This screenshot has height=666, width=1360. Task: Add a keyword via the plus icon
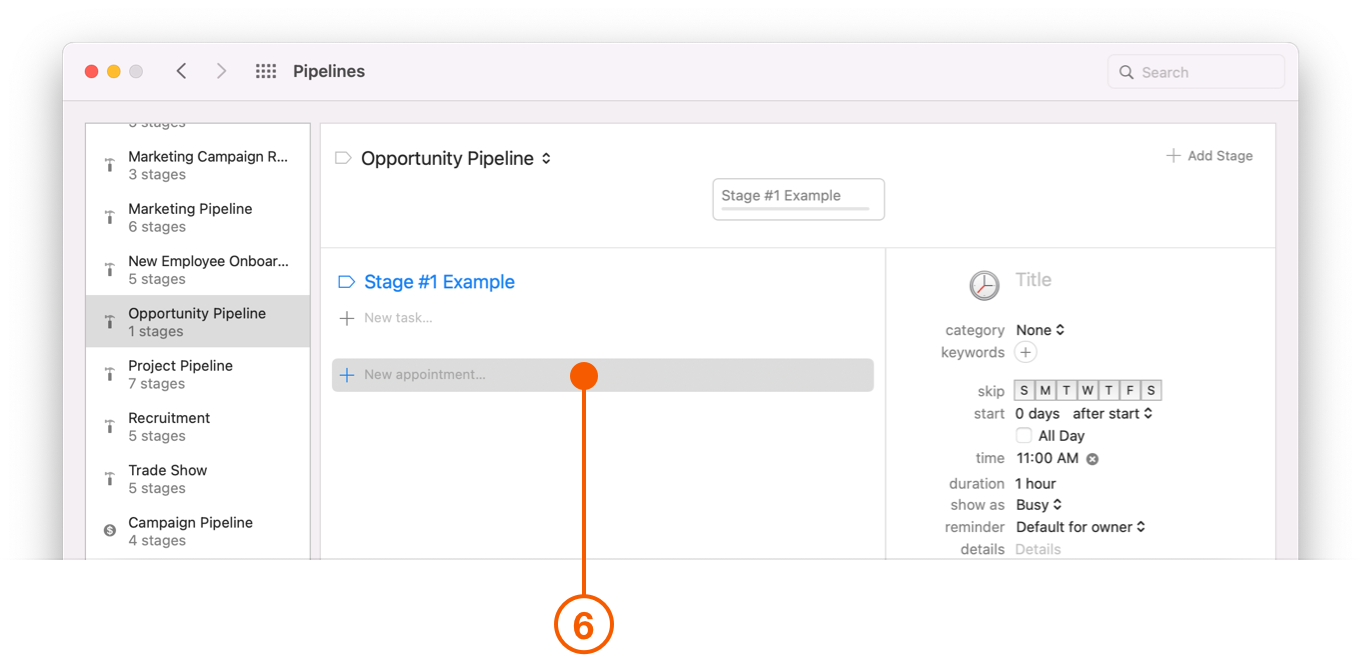pos(1026,352)
